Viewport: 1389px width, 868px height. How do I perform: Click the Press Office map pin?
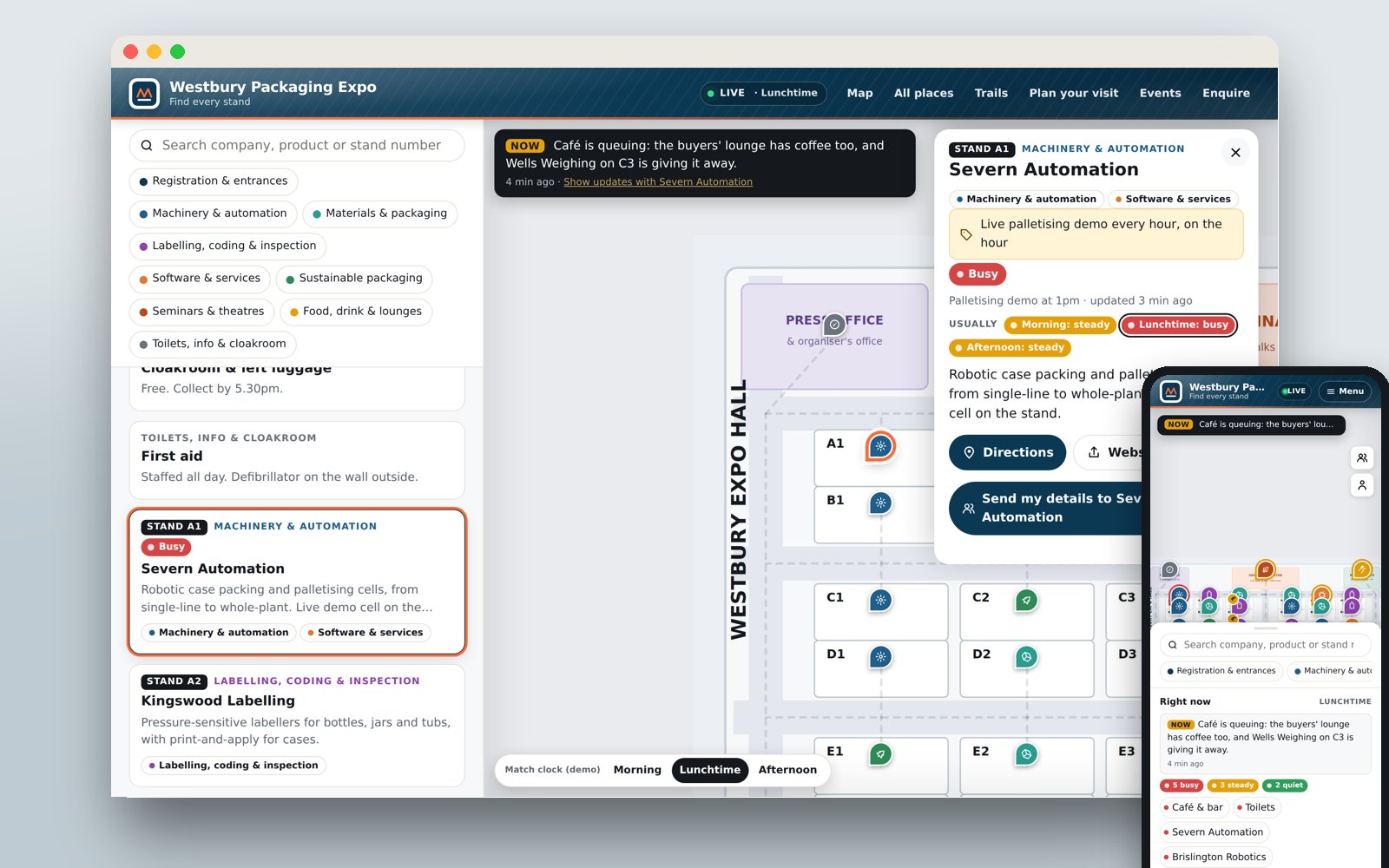[x=833, y=325]
